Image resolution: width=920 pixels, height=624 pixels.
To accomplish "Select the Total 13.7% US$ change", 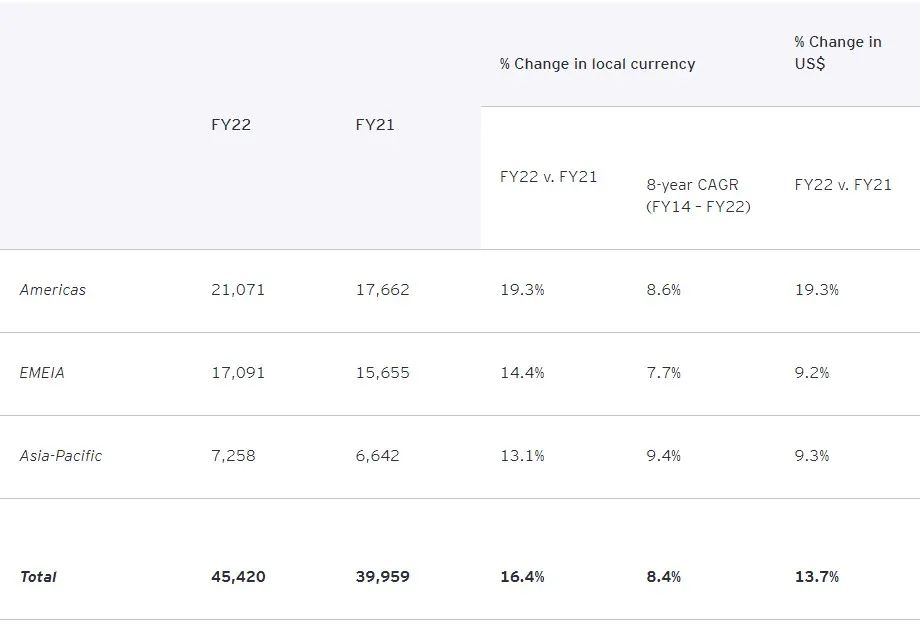I will [x=817, y=577].
